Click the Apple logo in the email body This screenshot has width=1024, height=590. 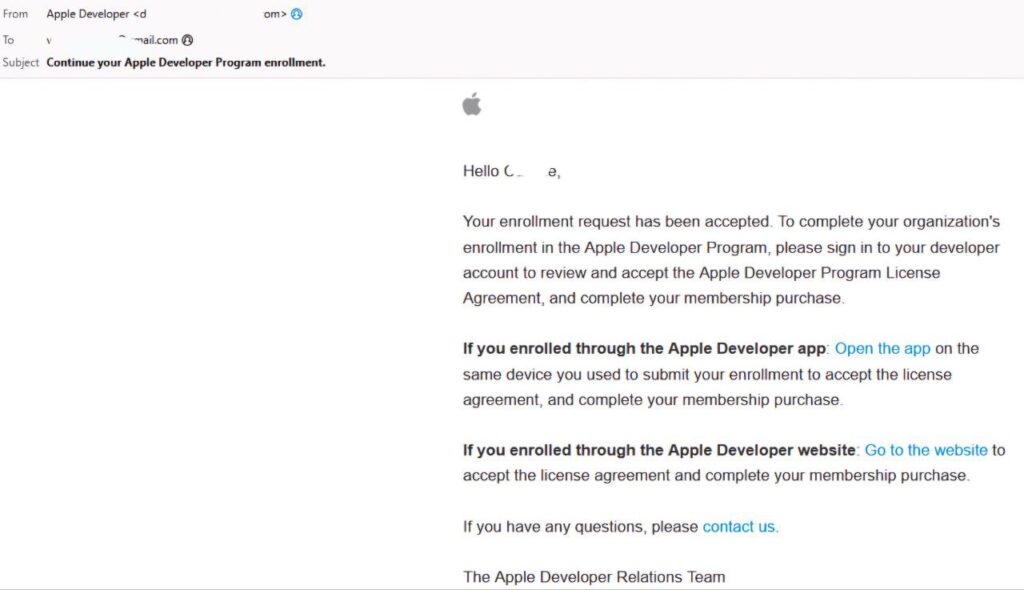[472, 104]
